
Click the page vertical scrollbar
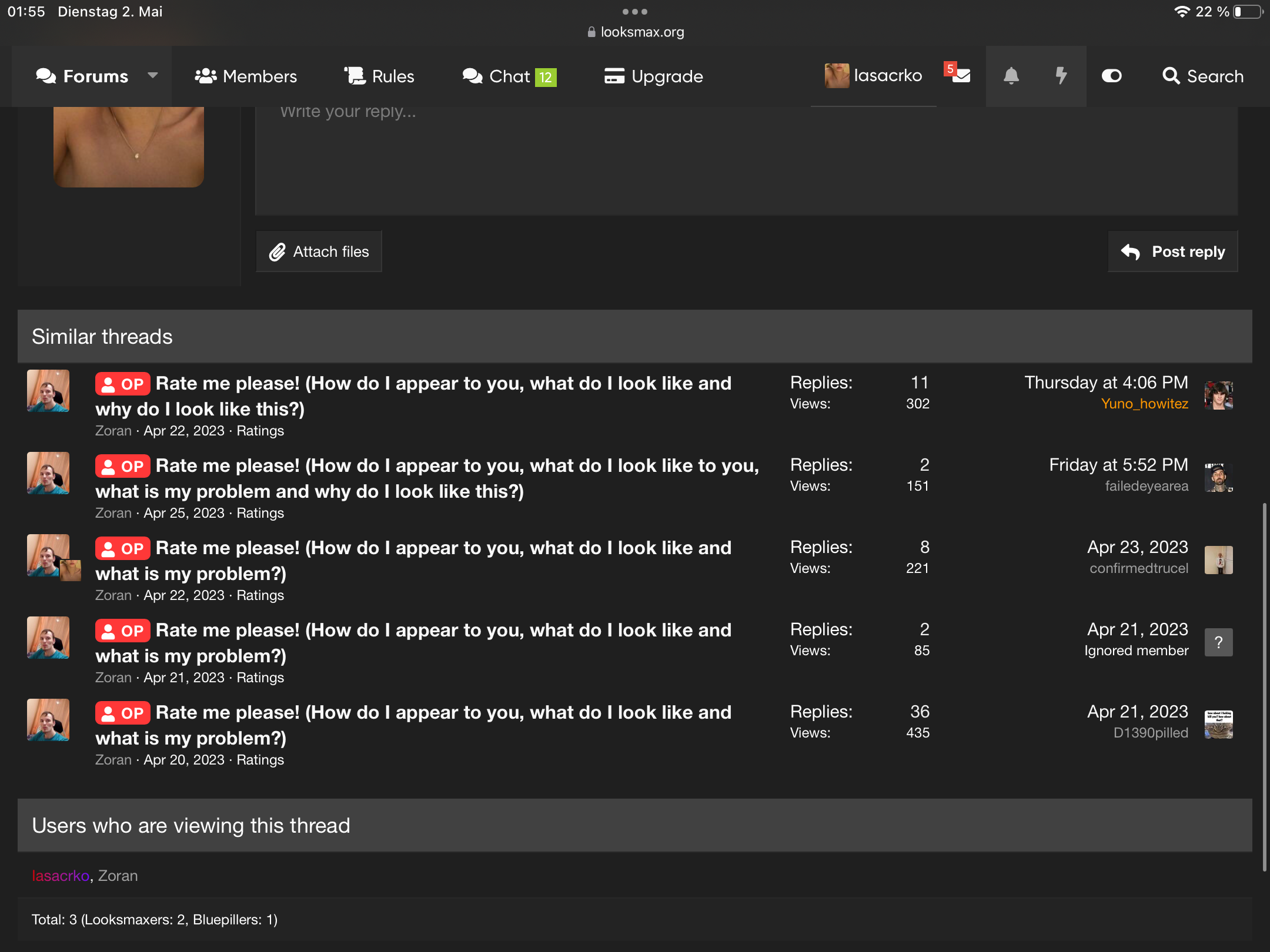pyautogui.click(x=1264, y=688)
